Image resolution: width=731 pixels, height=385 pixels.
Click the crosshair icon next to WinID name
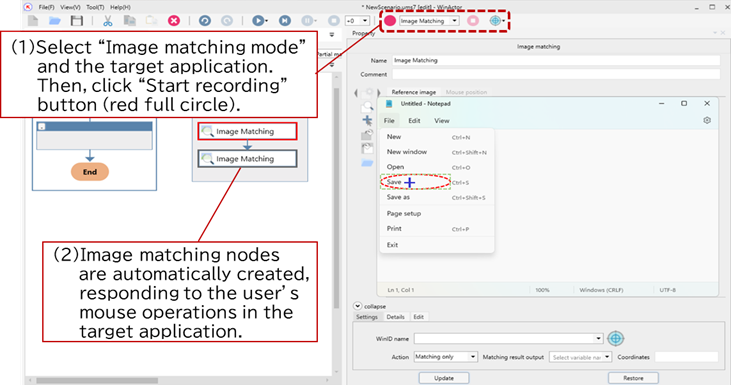[616, 338]
